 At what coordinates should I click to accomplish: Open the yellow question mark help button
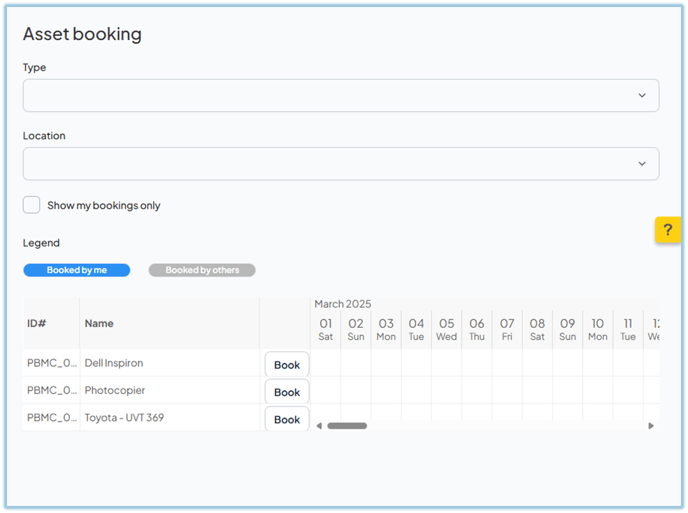pos(667,230)
